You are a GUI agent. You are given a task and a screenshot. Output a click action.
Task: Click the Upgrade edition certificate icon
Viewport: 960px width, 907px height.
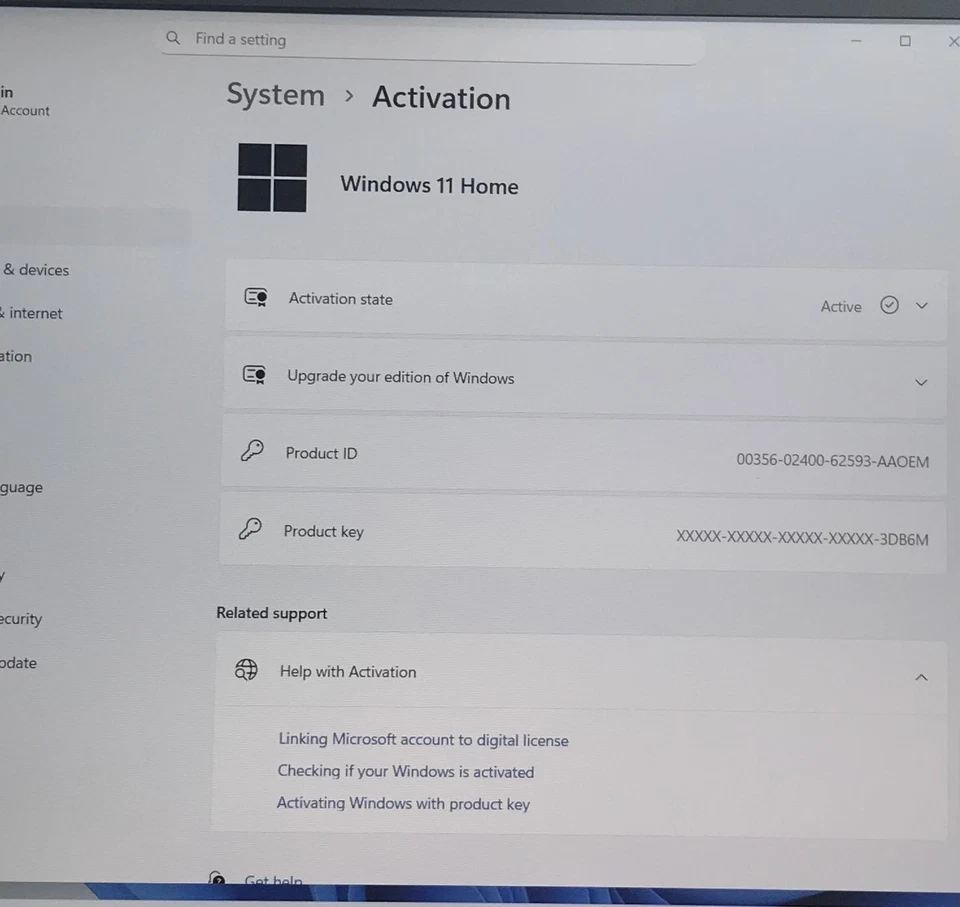click(254, 374)
